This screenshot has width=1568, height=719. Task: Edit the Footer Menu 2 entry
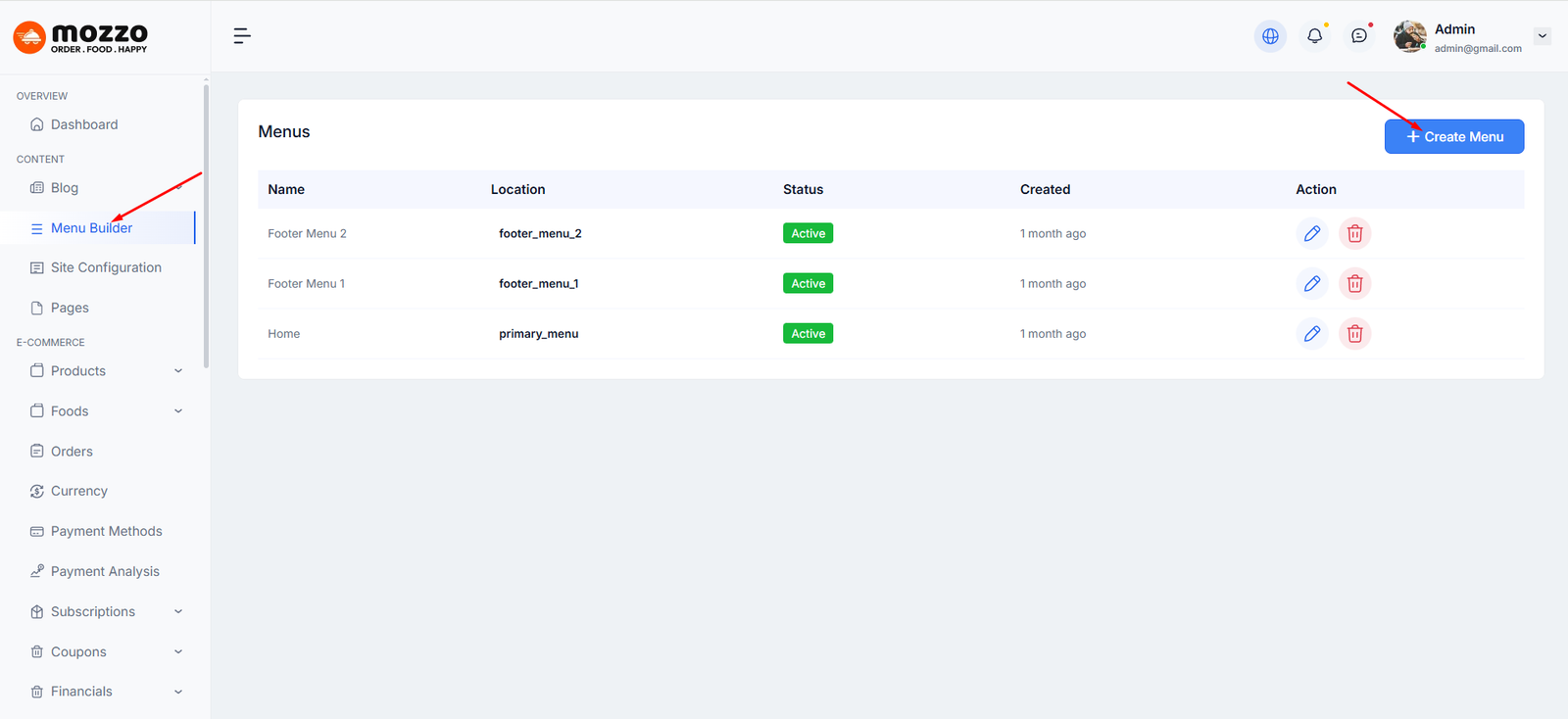tap(1312, 233)
